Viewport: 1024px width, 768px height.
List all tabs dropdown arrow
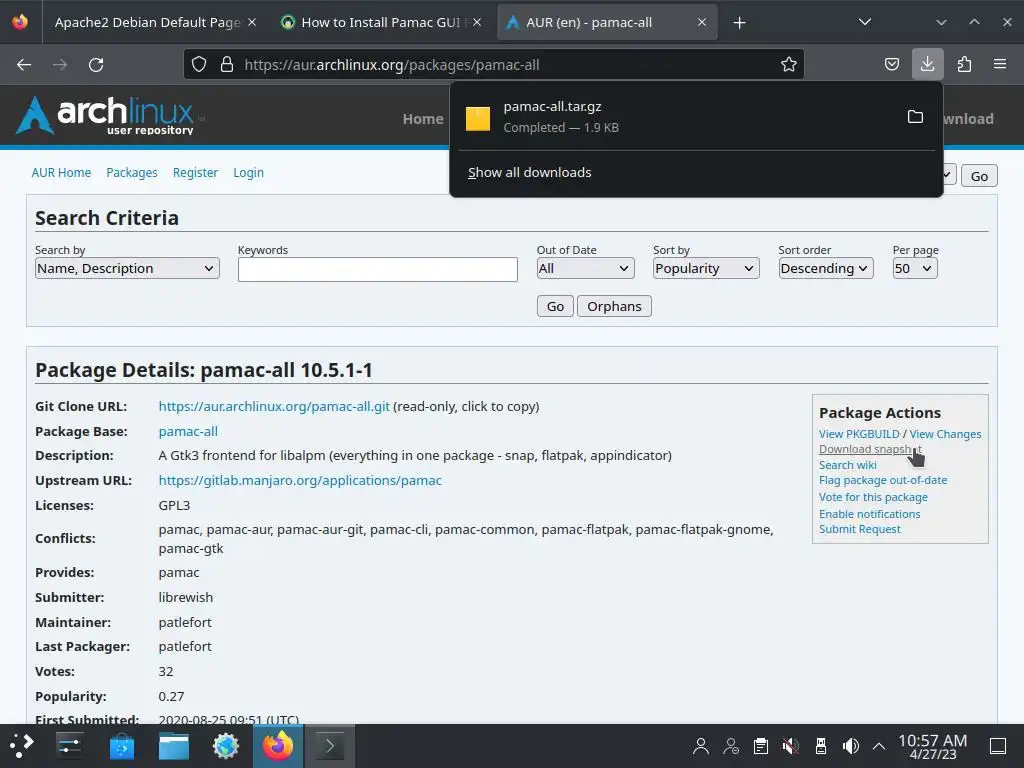(865, 22)
